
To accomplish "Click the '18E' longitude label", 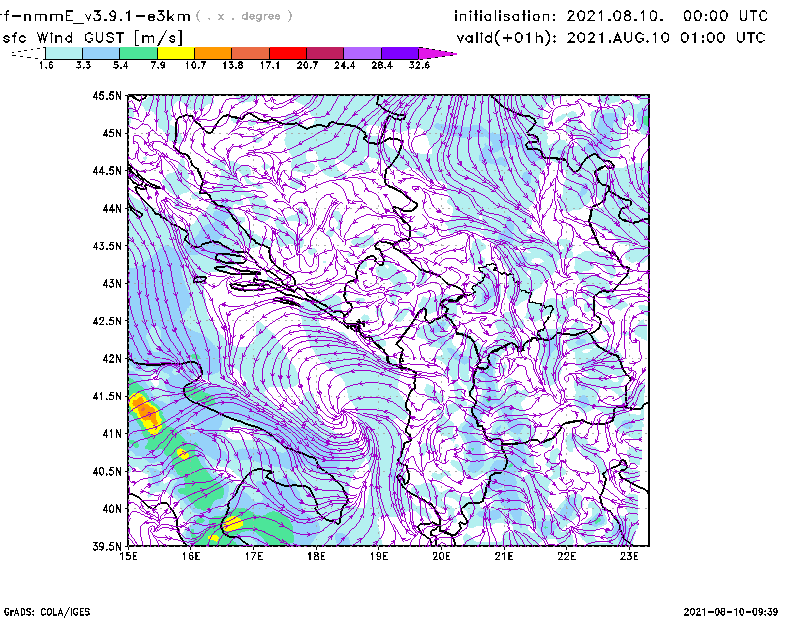I will click(x=316, y=556).
